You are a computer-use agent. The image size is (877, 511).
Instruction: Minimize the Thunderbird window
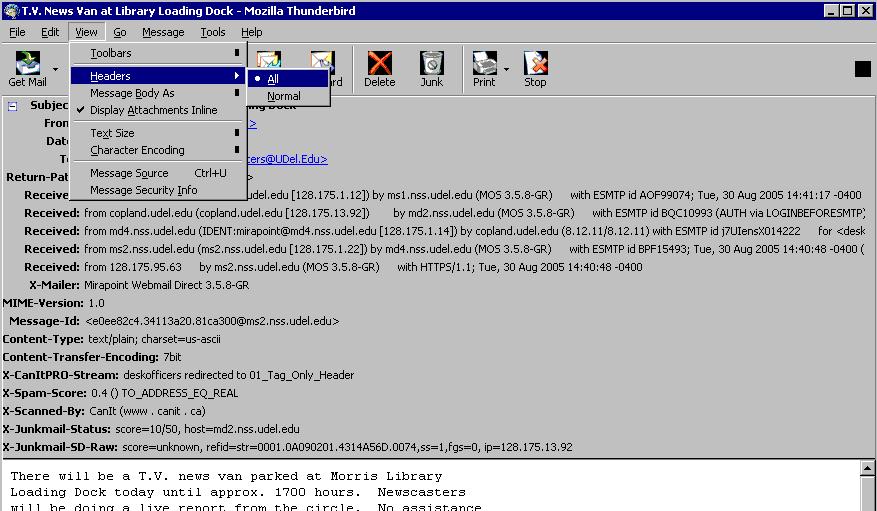point(831,11)
